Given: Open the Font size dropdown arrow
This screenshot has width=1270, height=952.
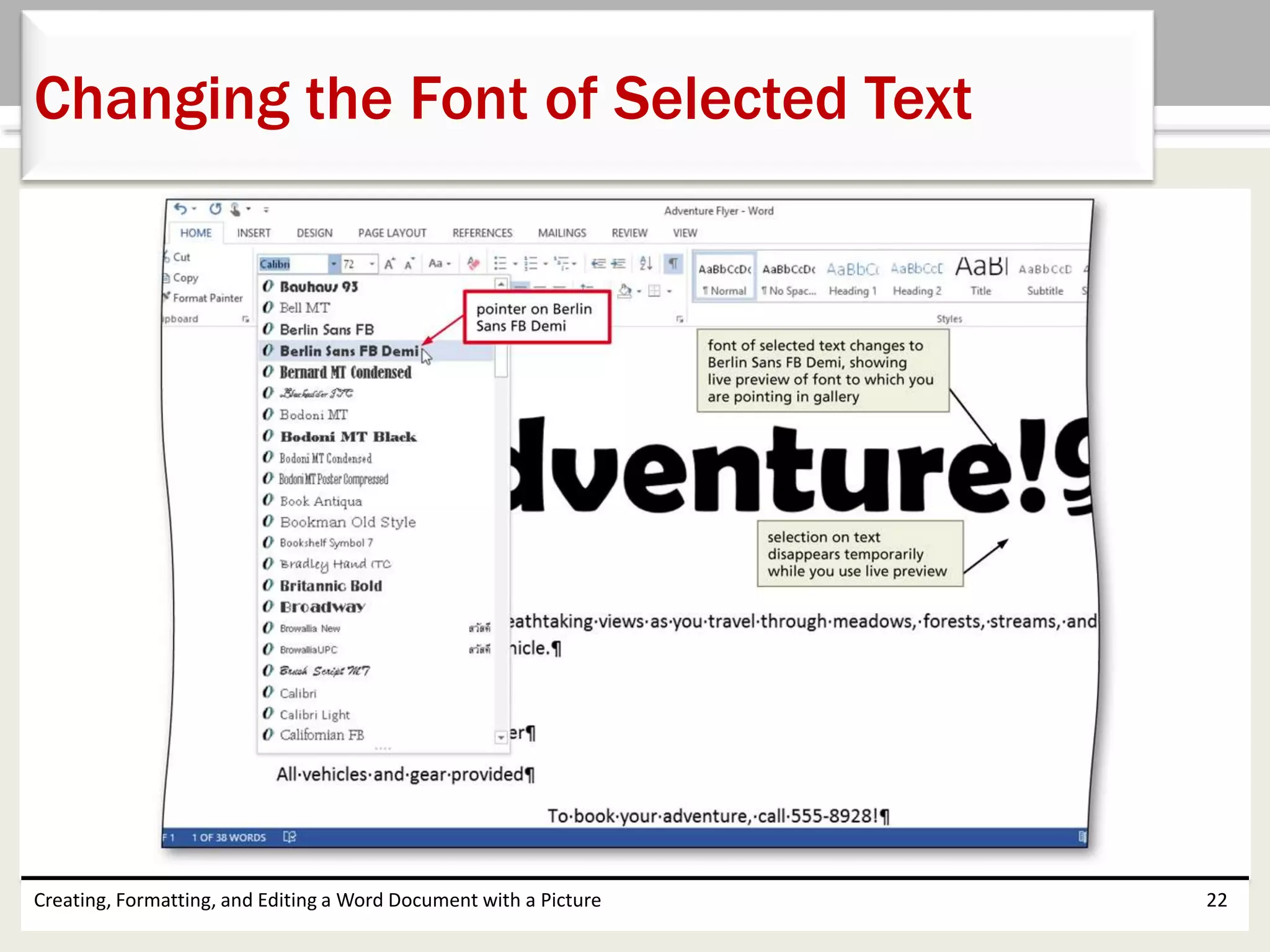Looking at the screenshot, I should click(x=371, y=264).
